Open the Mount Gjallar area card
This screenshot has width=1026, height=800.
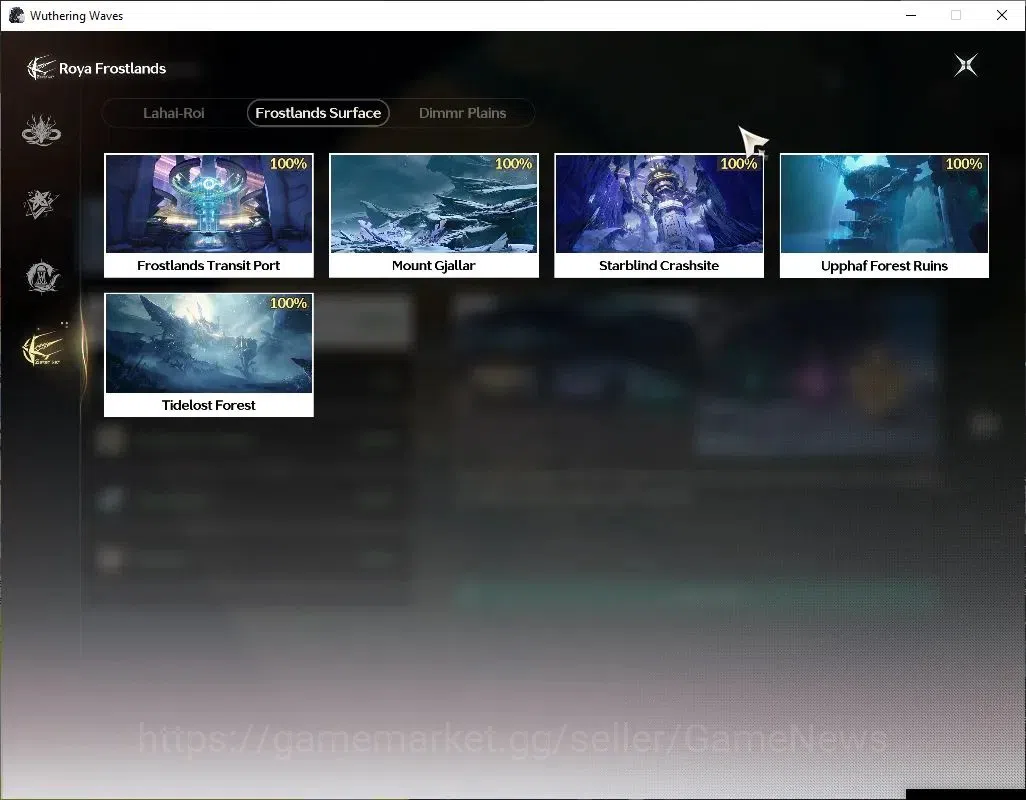[434, 215]
